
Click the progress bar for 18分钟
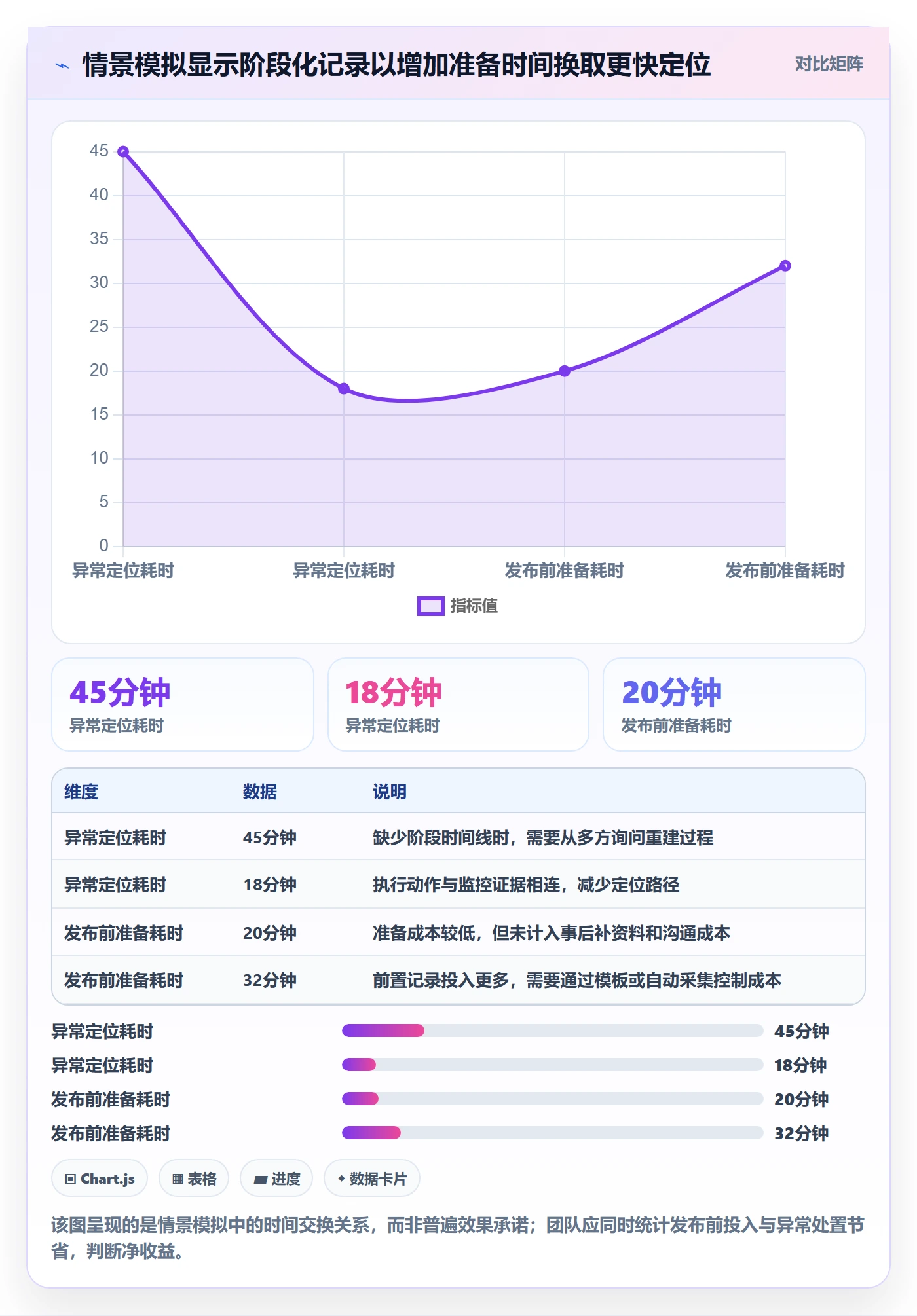tap(552, 1065)
